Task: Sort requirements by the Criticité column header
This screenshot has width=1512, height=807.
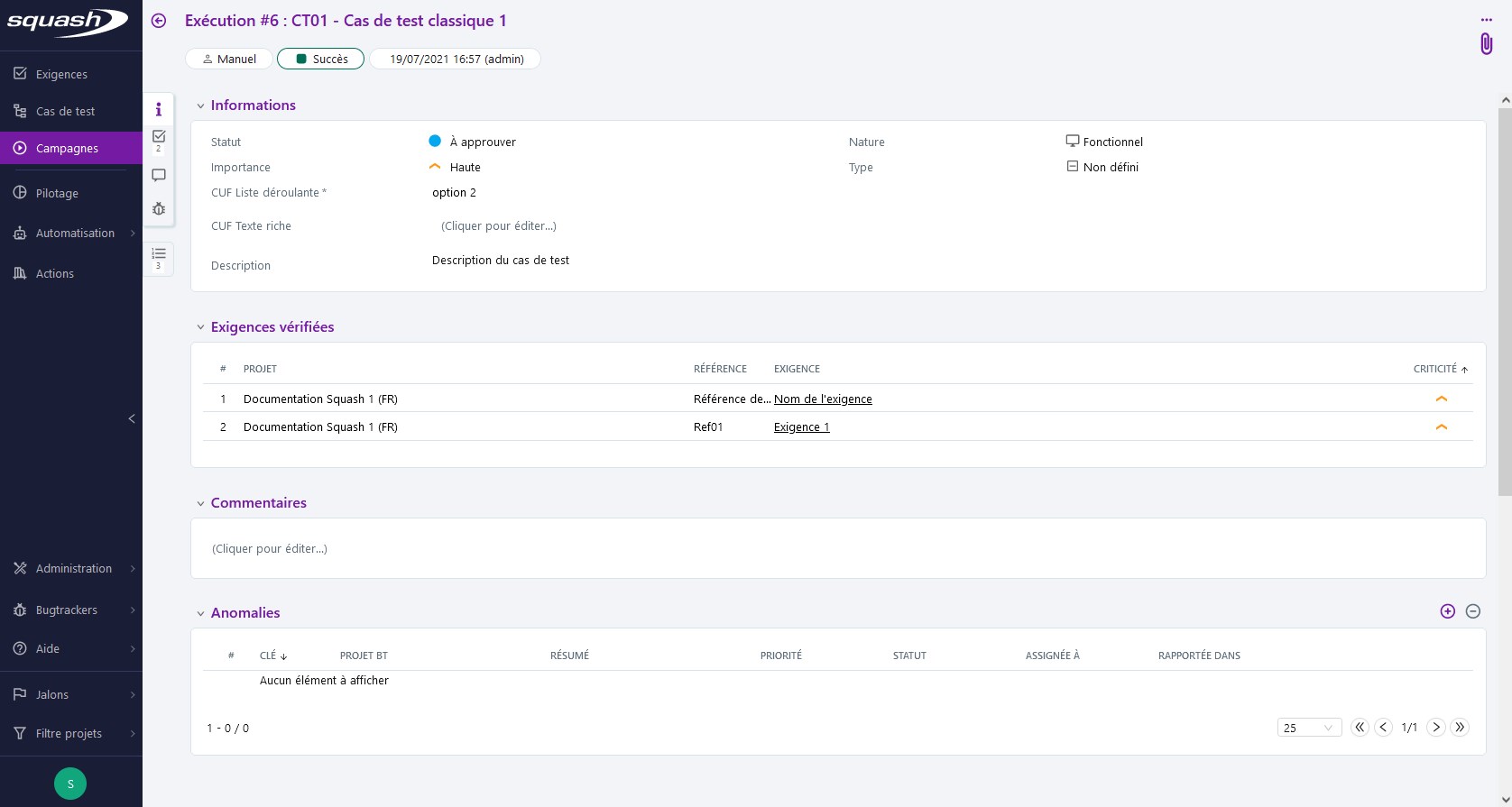Action: point(1435,369)
